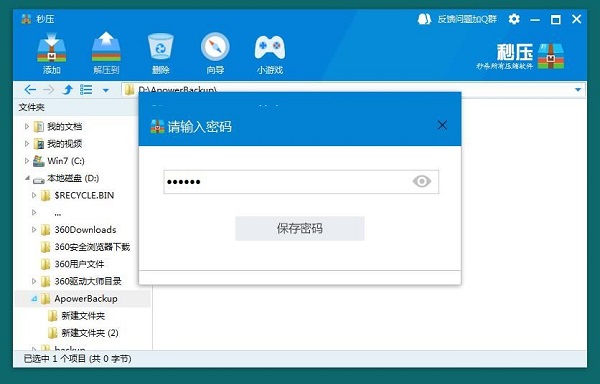This screenshot has height=384, width=600.
Task: Expand the 360驱动大师目录 folder node
Action: (x=34, y=281)
